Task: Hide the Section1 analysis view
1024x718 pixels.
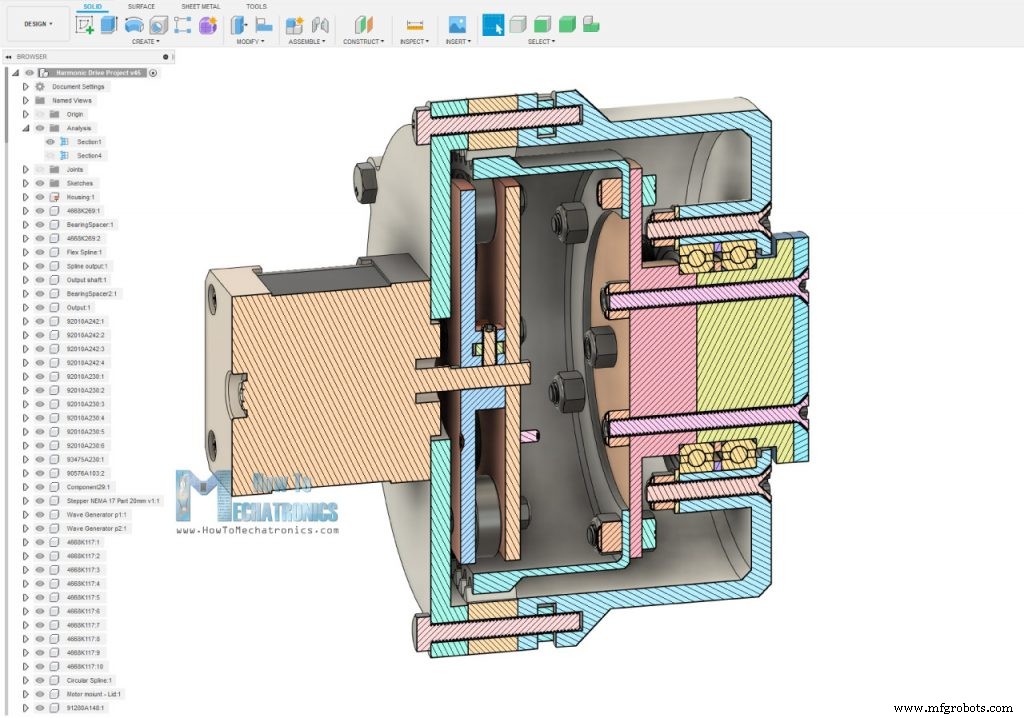Action: (x=50, y=142)
